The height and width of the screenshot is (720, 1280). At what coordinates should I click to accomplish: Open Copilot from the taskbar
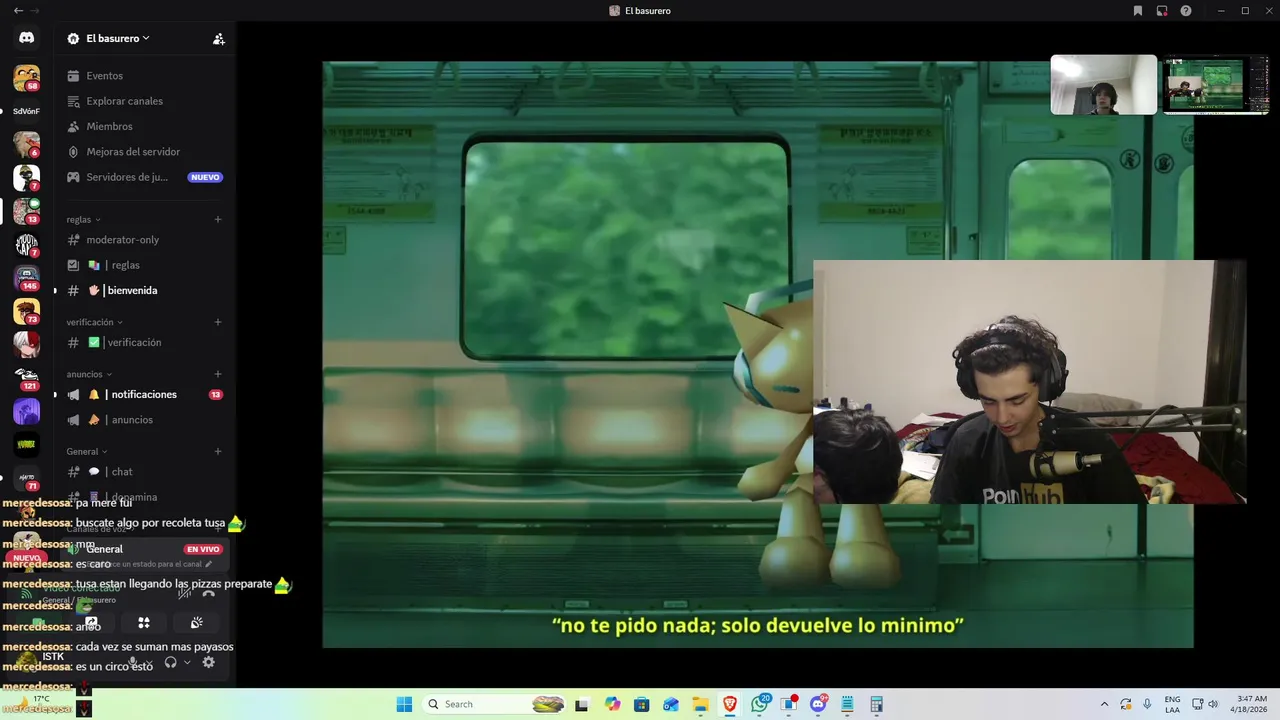point(613,704)
